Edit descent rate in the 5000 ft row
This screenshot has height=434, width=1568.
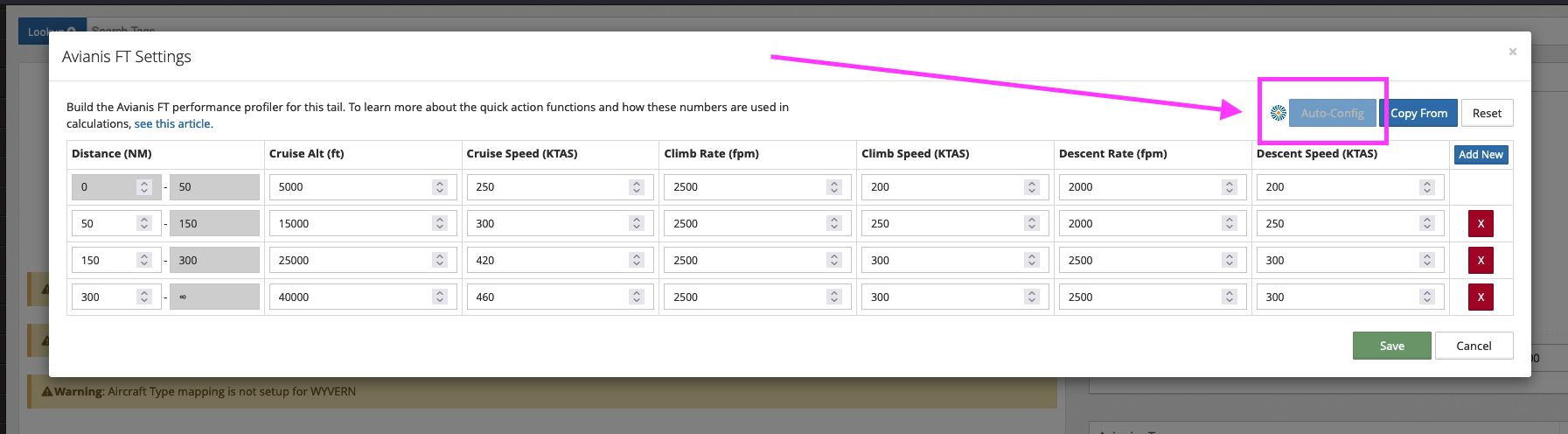1153,186
